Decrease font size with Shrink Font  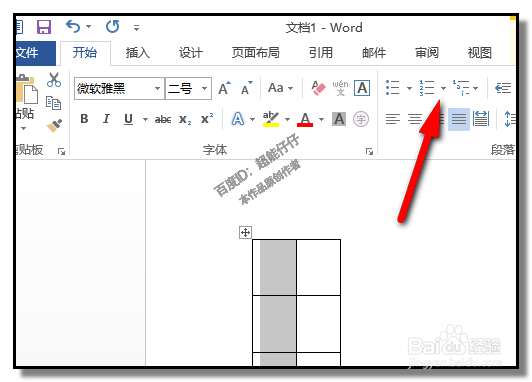247,88
